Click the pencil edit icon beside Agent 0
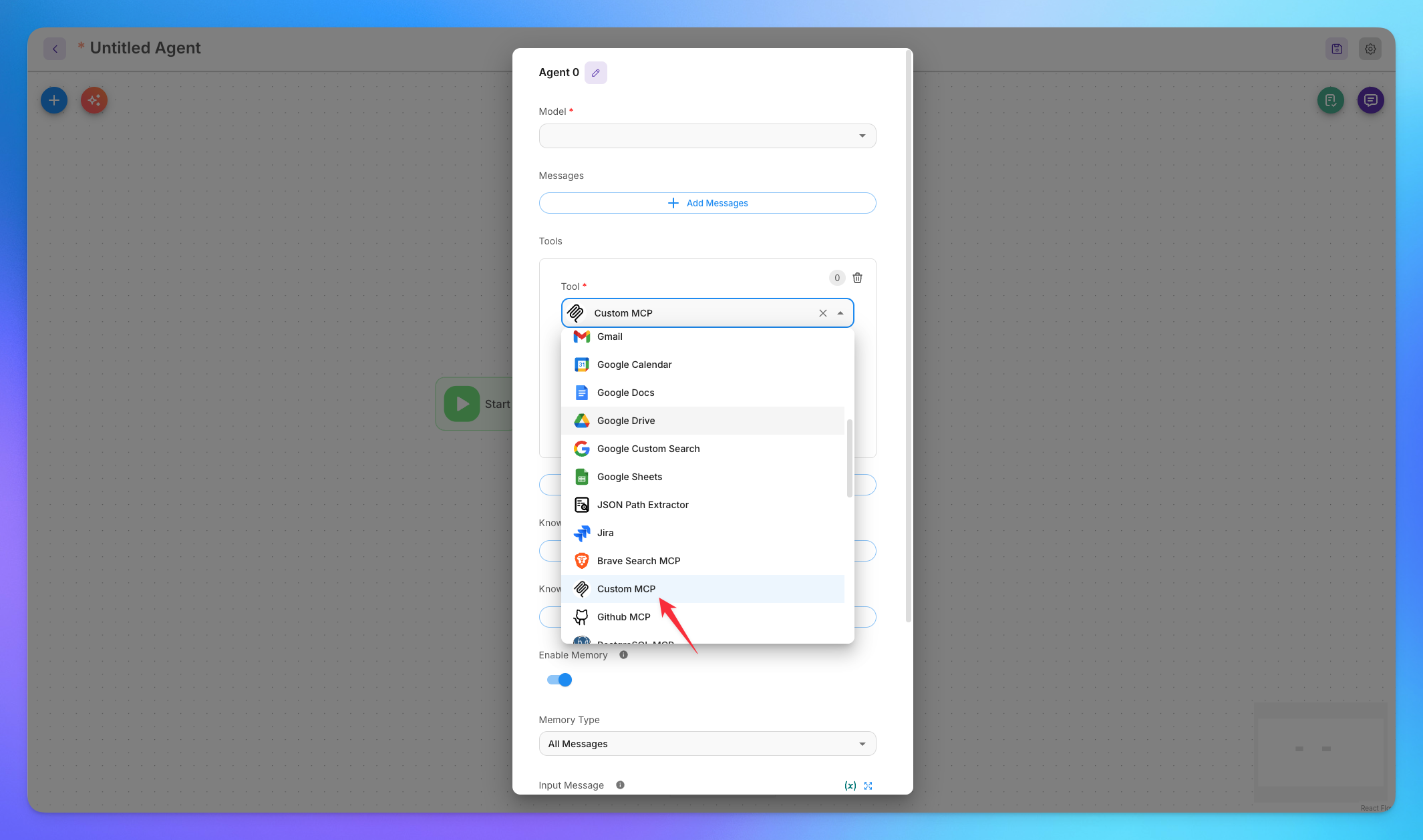The image size is (1423, 840). (595, 73)
